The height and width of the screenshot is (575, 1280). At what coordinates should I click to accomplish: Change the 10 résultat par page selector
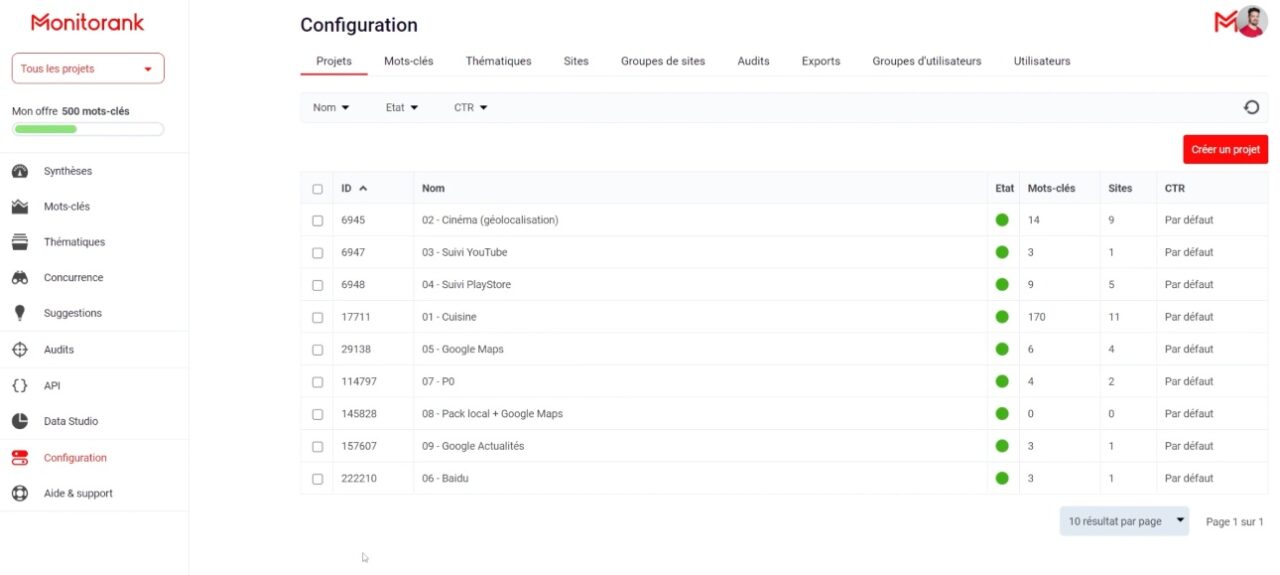[x=1125, y=521]
